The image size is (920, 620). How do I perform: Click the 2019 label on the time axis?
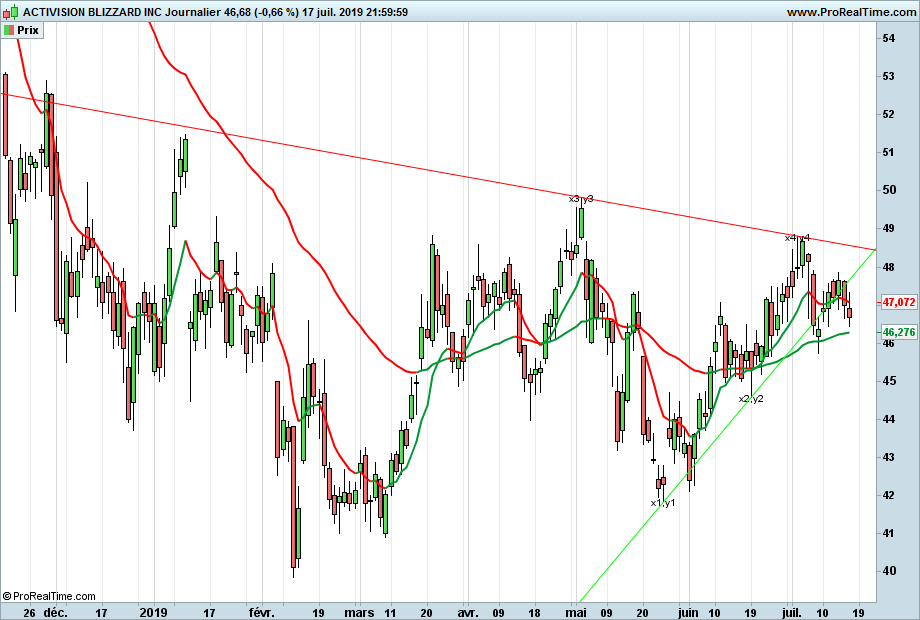[x=154, y=613]
